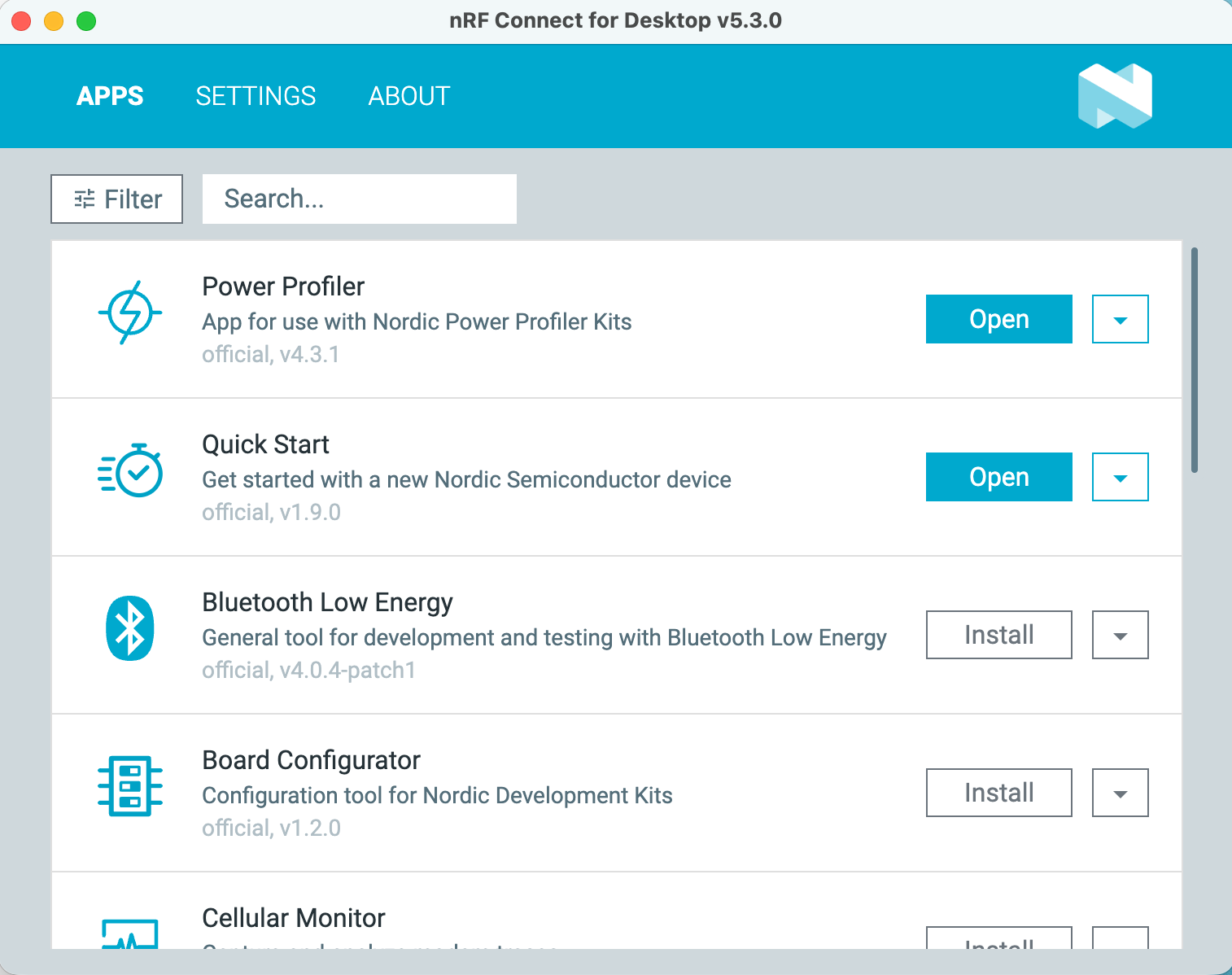Click 'Get started with a new Nordic Semiconductor device'
This screenshot has width=1232, height=975.
pyautogui.click(x=466, y=480)
